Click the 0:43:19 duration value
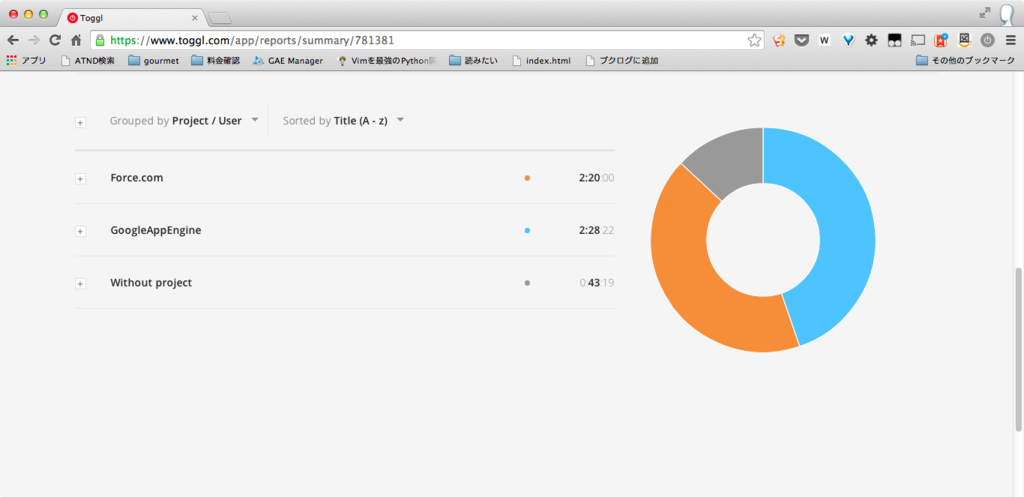Viewport: 1024px width, 497px height. [596, 283]
